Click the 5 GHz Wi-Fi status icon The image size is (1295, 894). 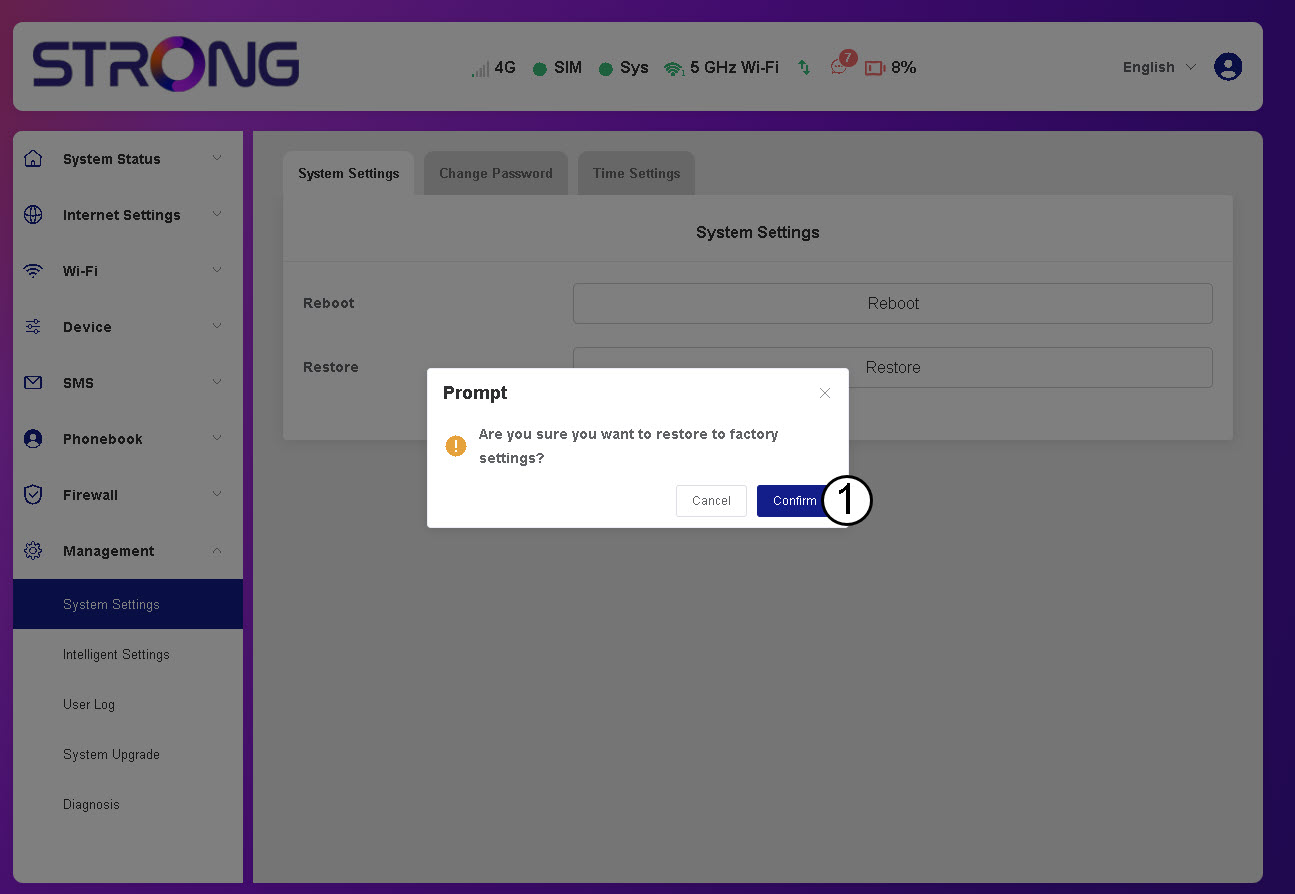[x=674, y=68]
